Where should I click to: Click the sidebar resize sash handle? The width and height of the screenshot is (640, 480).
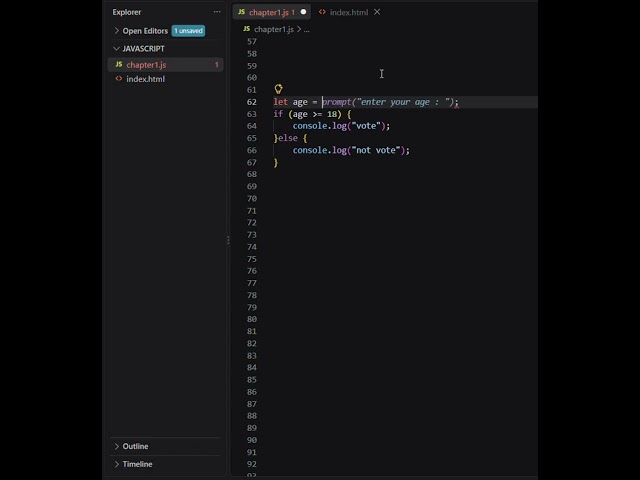click(x=228, y=240)
